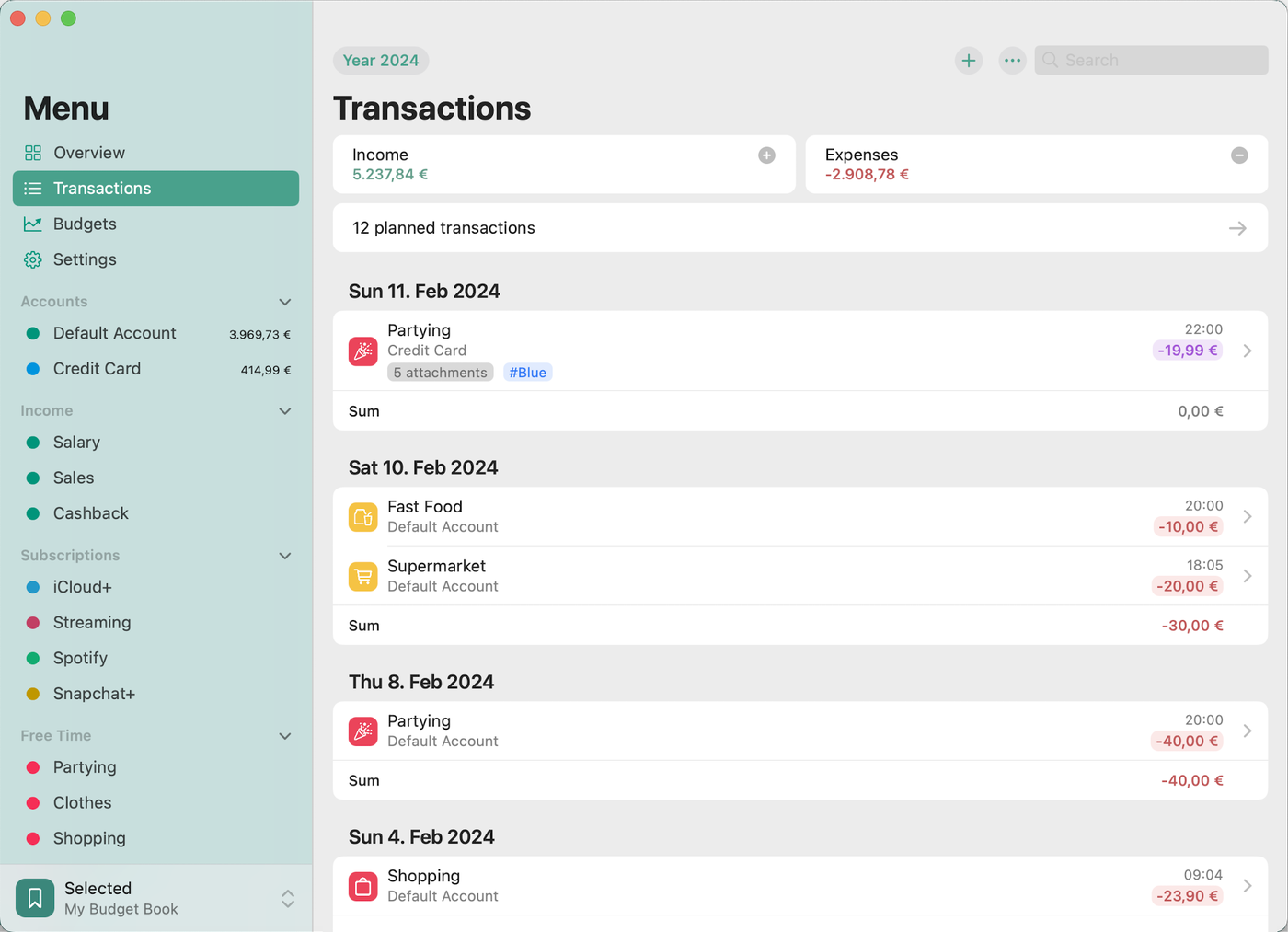
Task: Toggle the Income filter plus button
Action: coord(766,155)
